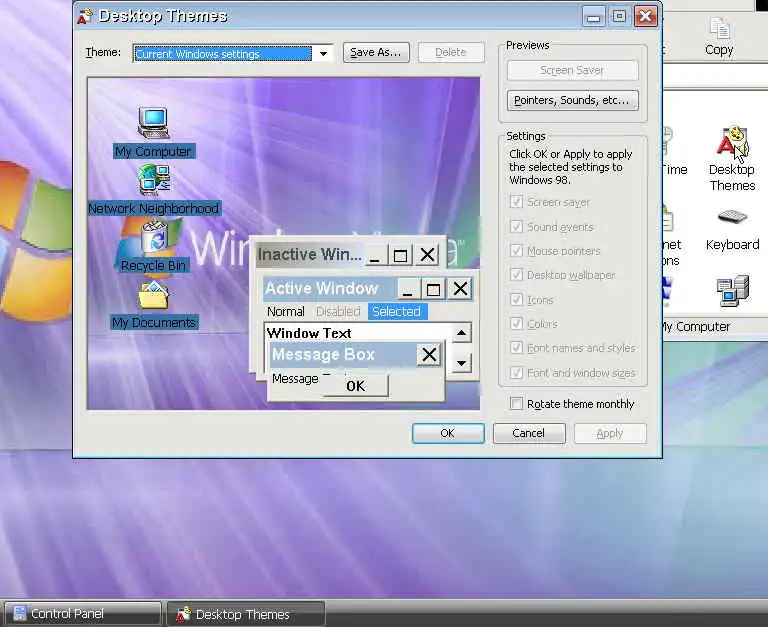
Task: Click Cancel button
Action: tap(528, 434)
